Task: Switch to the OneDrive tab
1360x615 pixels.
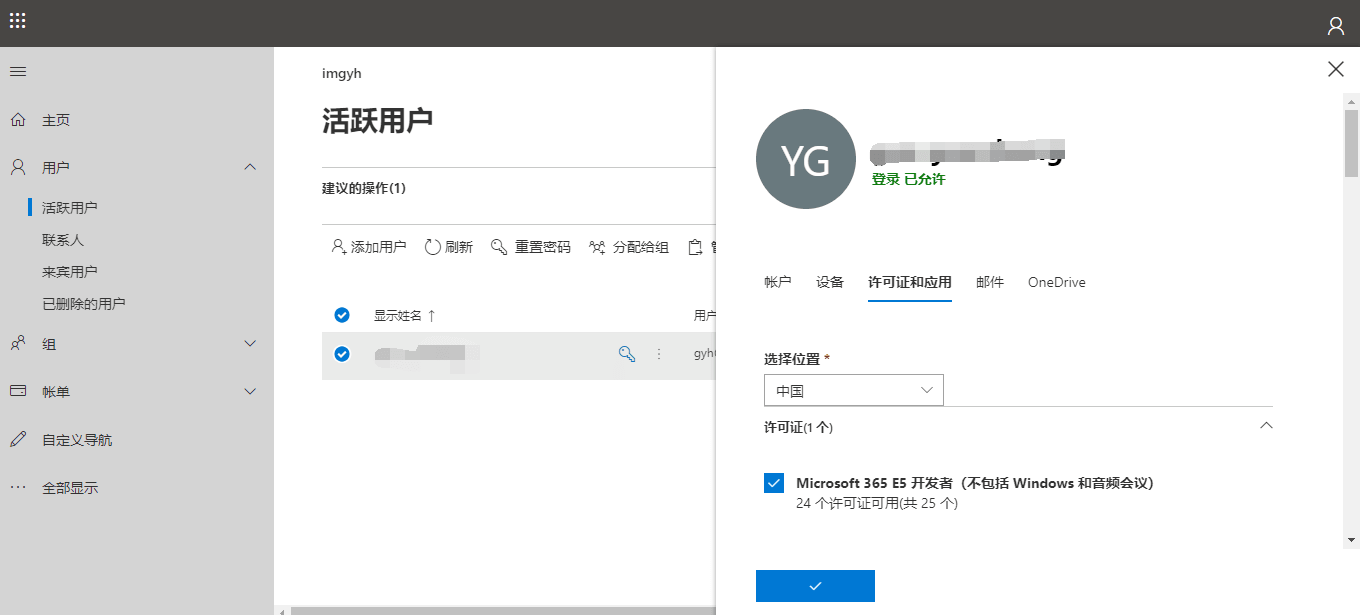Action: point(1057,283)
